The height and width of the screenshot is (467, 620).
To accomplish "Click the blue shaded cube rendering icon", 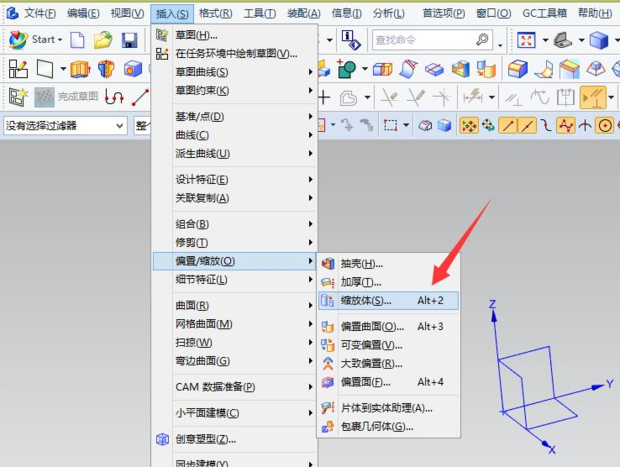I will [599, 40].
